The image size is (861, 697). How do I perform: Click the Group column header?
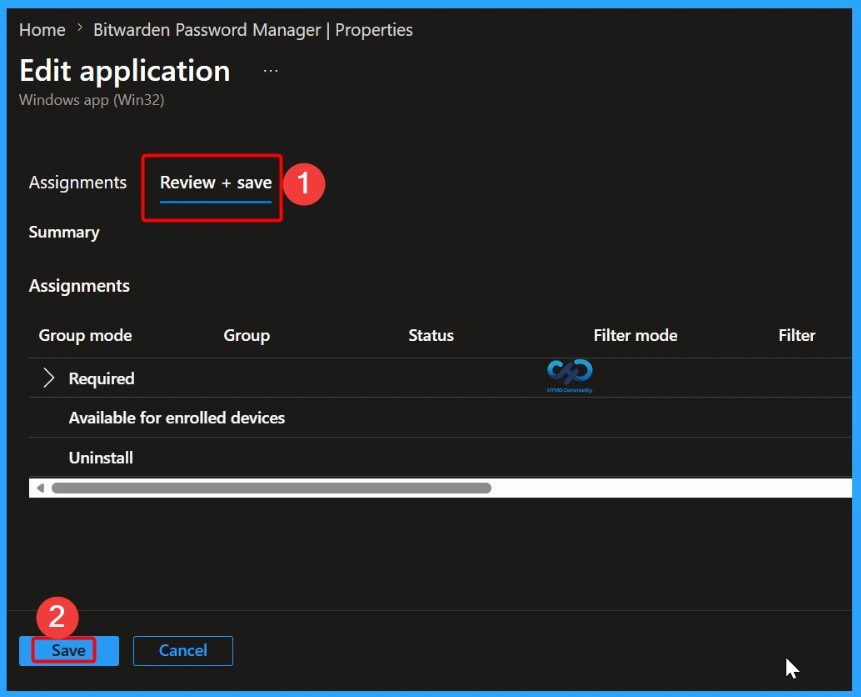click(247, 335)
